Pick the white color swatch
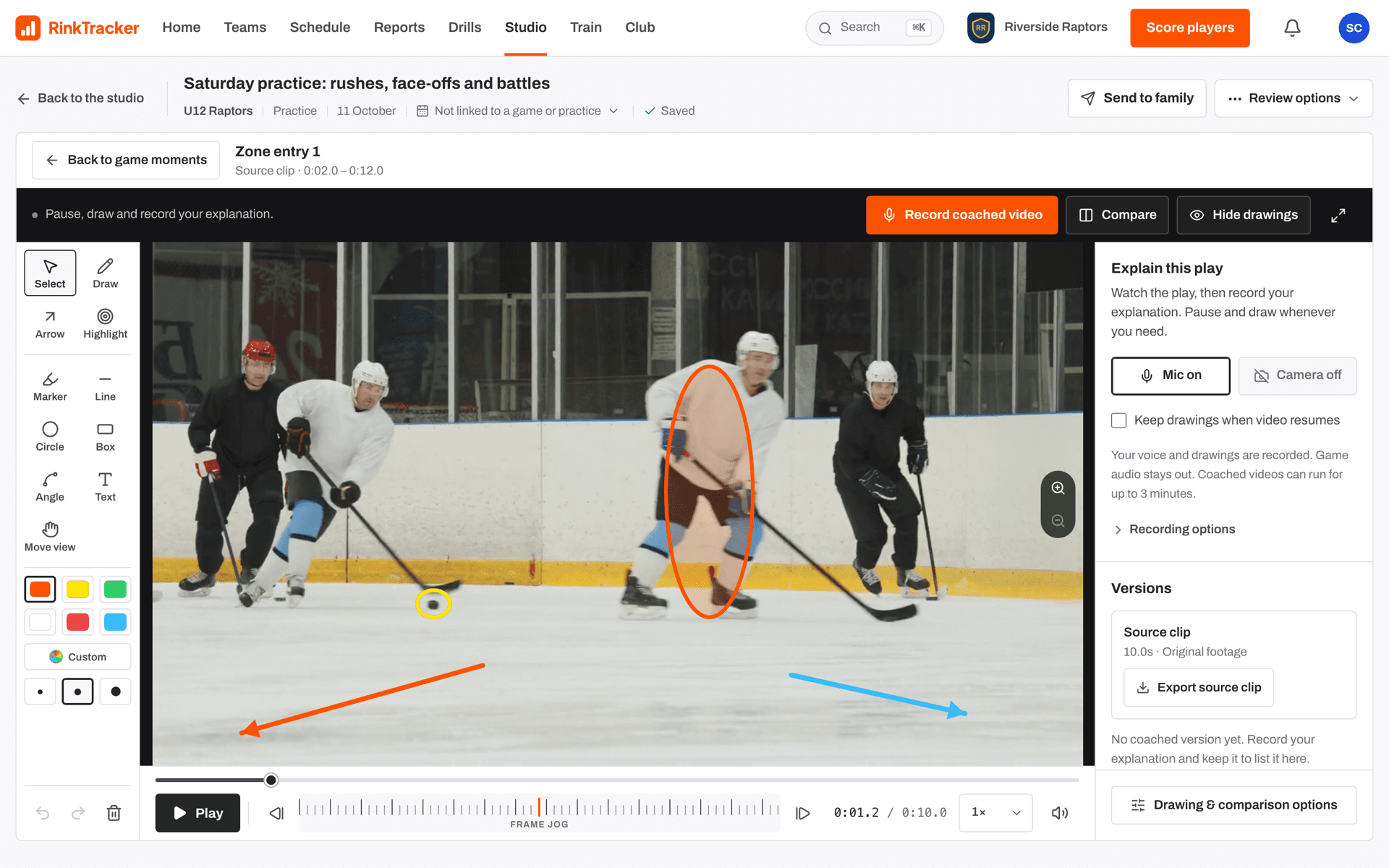This screenshot has height=868, width=1389. [x=40, y=621]
